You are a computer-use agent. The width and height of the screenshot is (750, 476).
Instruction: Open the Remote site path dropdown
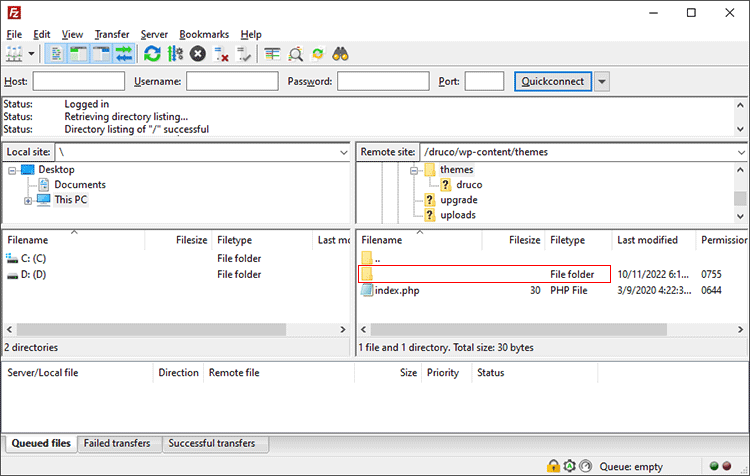click(740, 152)
